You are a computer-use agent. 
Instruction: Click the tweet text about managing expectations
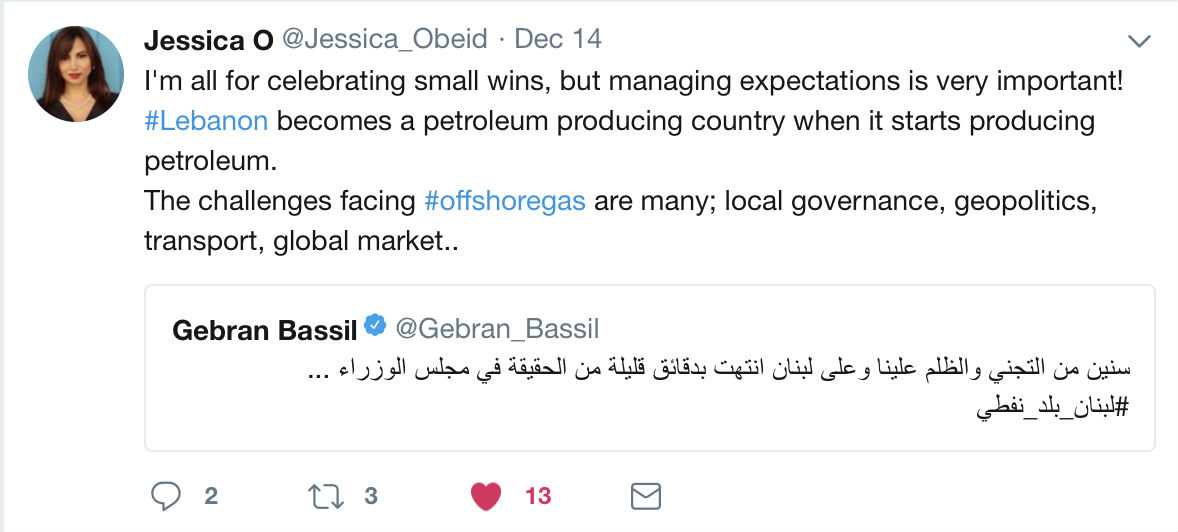tap(634, 81)
